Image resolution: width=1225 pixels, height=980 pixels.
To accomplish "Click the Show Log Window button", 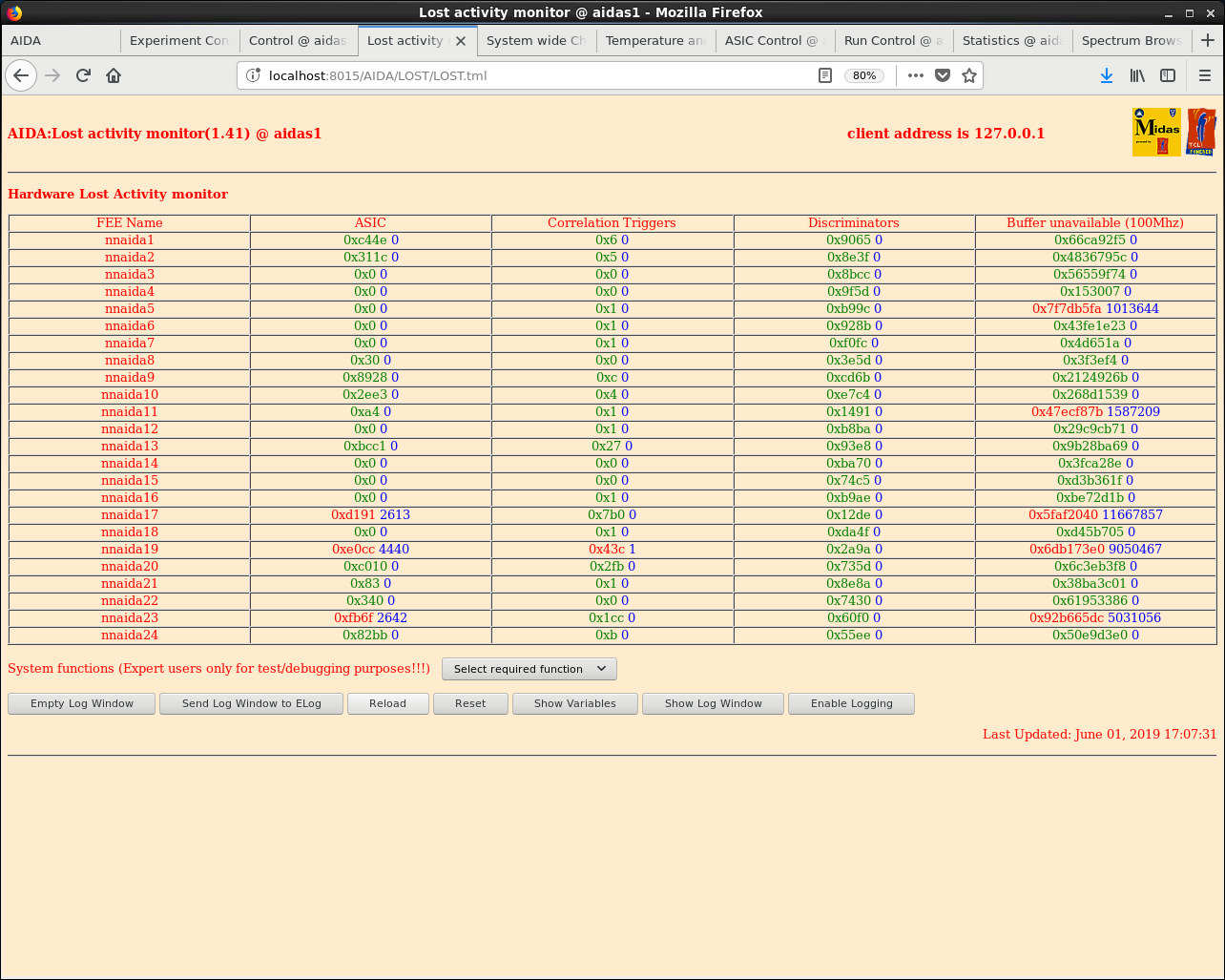I will point(713,703).
